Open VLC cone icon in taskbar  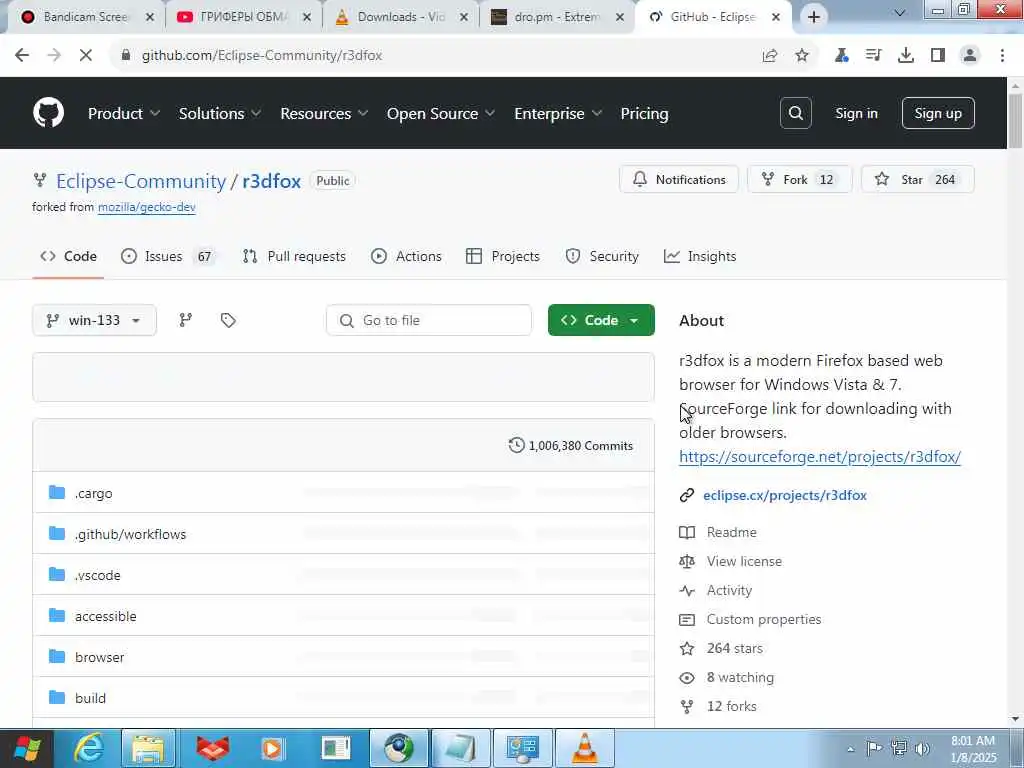584,748
